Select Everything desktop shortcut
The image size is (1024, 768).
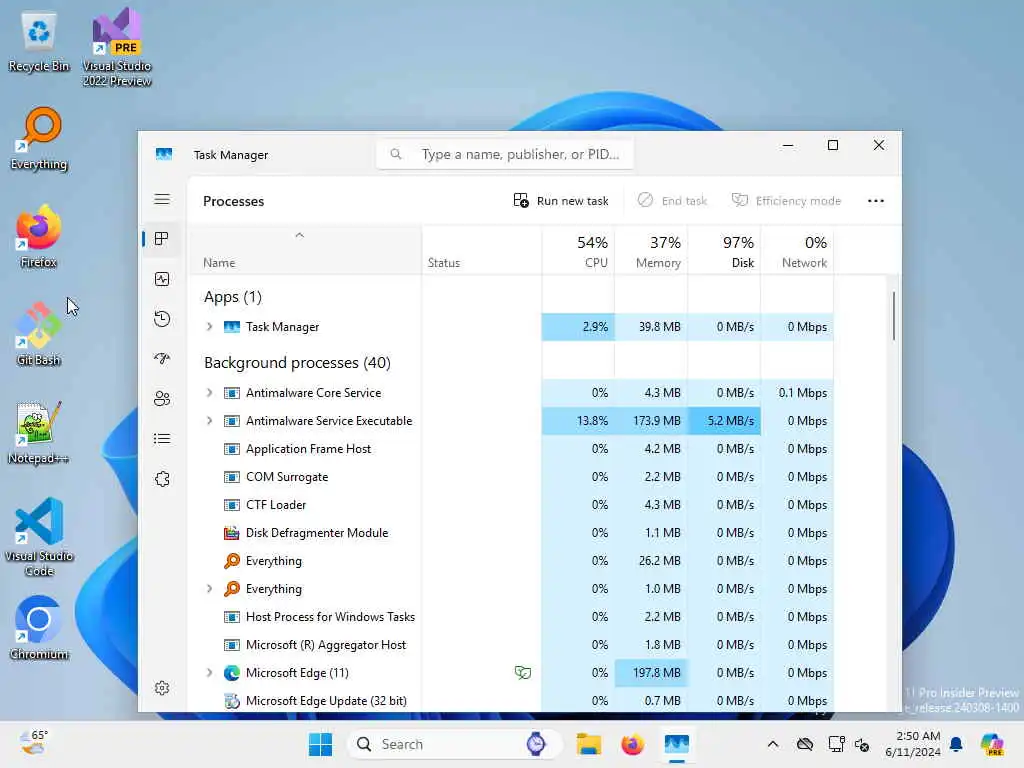(39, 139)
